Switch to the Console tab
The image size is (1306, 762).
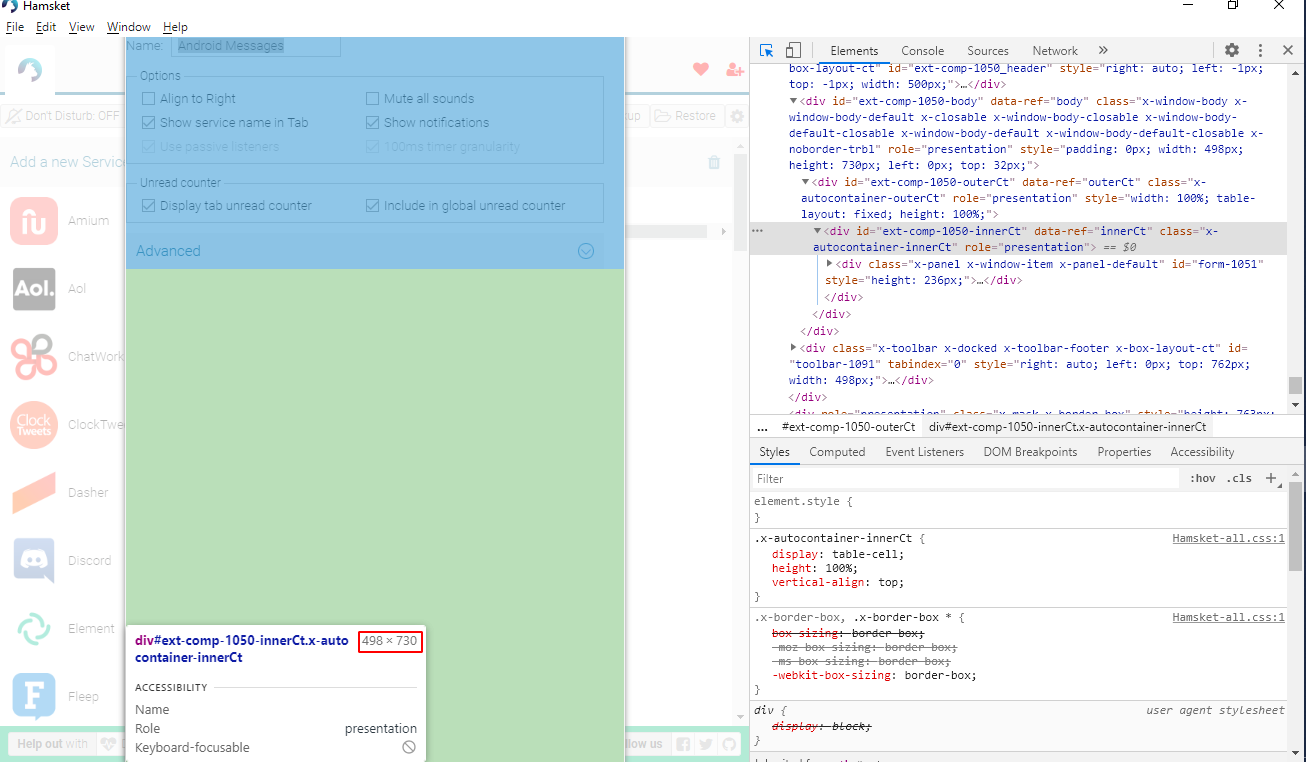point(922,51)
